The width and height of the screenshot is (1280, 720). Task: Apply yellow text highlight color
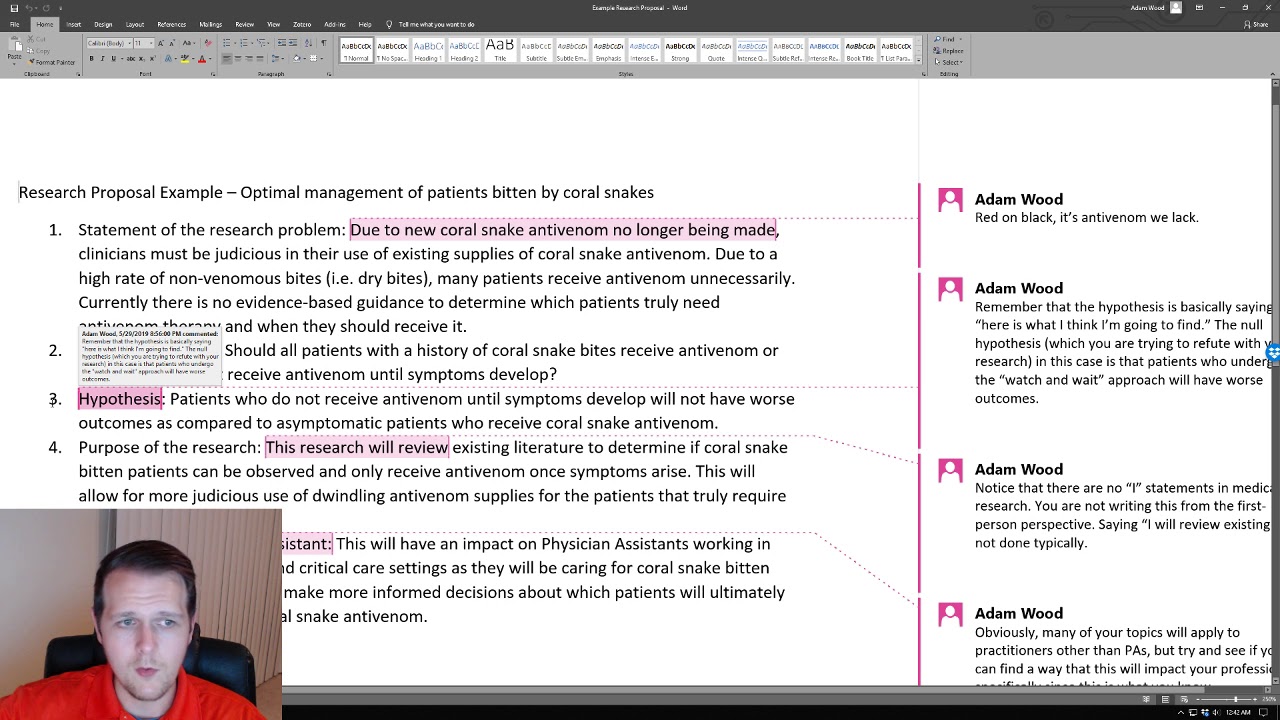coord(185,59)
